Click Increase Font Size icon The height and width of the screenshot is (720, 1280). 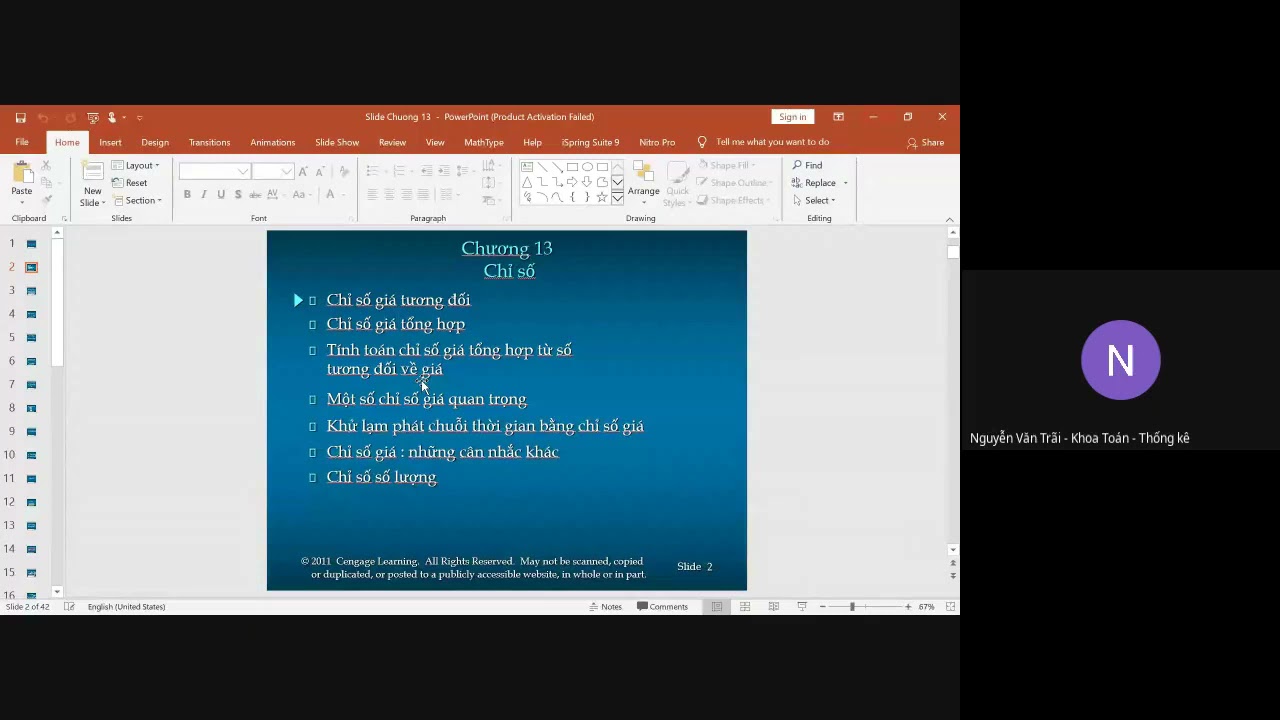point(304,172)
